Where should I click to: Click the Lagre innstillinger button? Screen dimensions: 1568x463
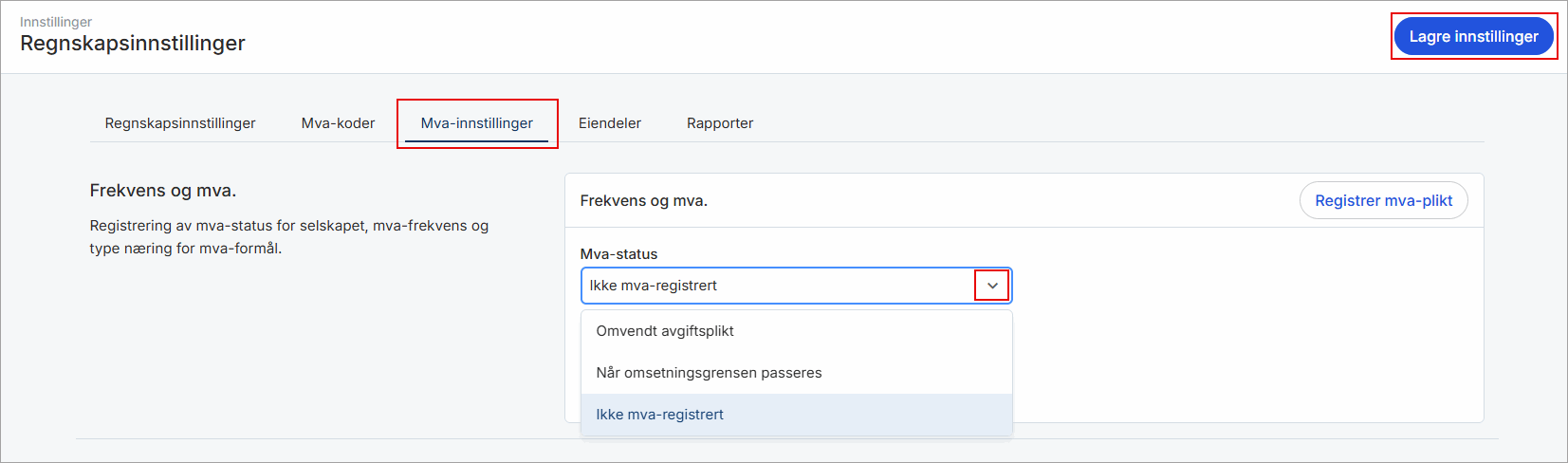pos(1473,37)
